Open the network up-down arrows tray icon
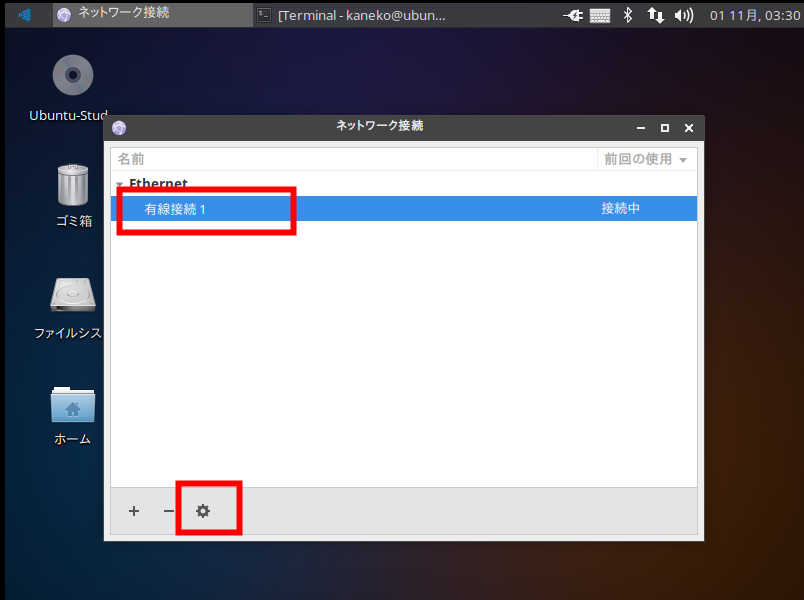 655,15
